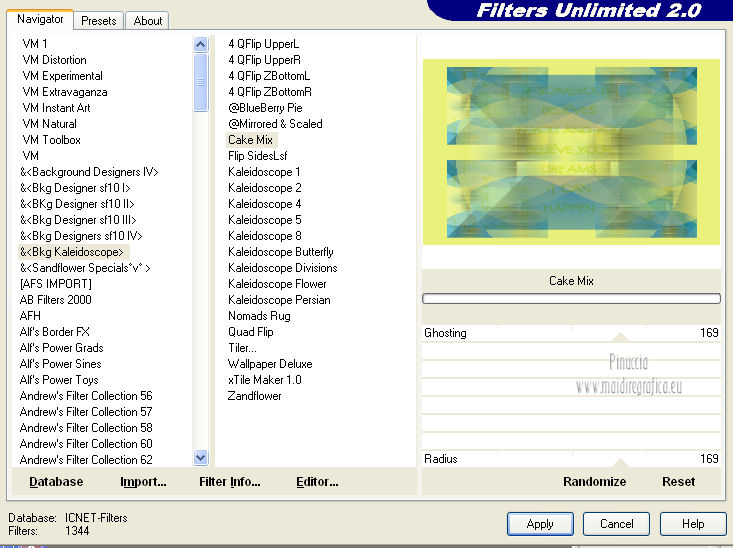Choose the Quad Flip filter
This screenshot has height=548, width=733.
[251, 332]
